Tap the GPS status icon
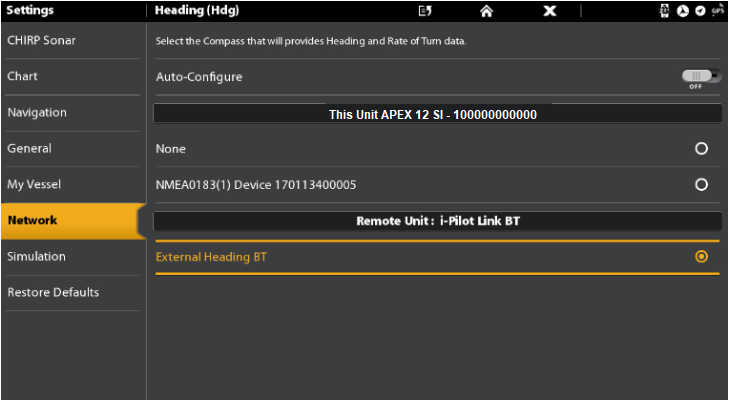 [717, 10]
